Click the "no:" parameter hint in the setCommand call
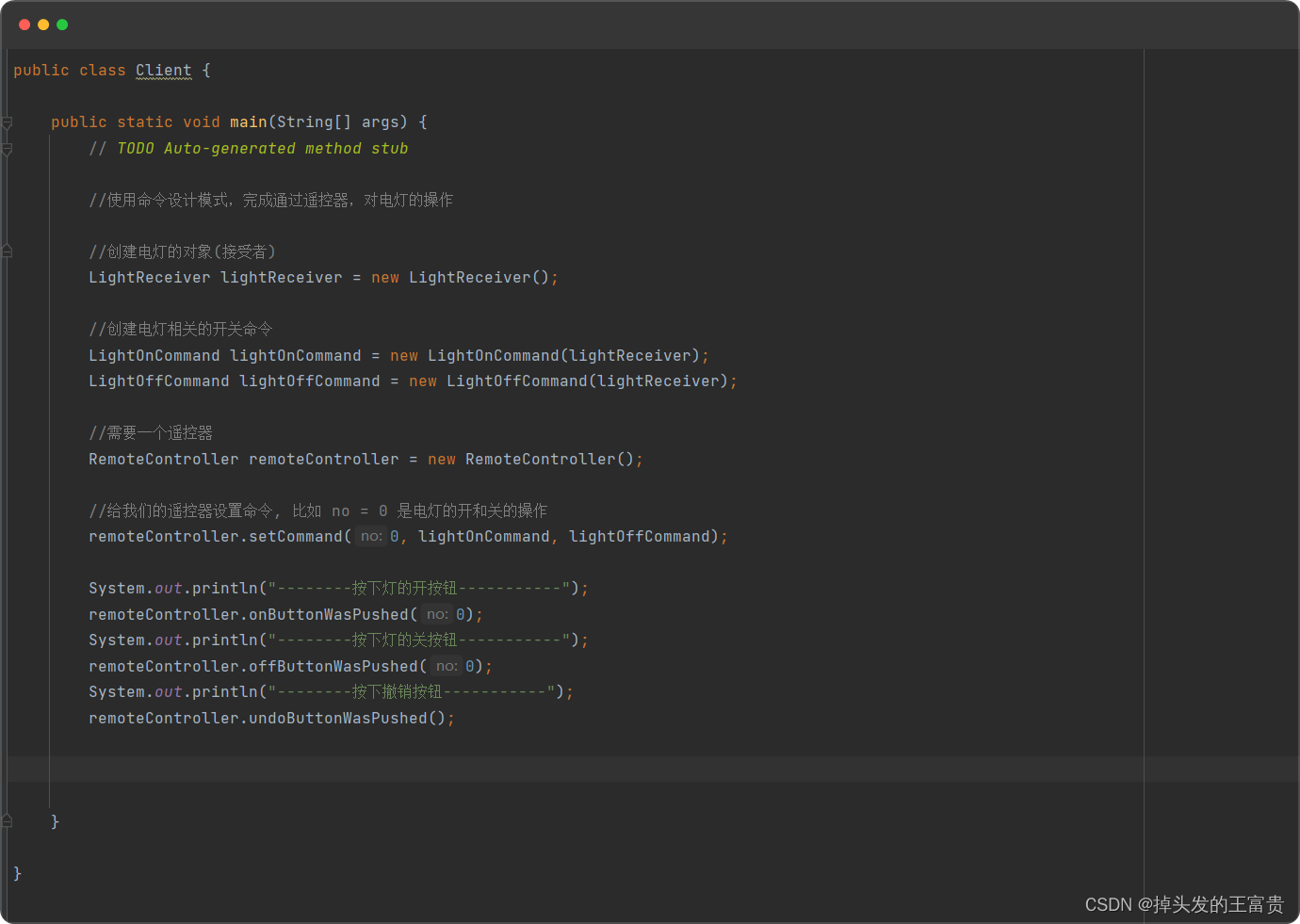This screenshot has width=1300, height=924. click(370, 536)
